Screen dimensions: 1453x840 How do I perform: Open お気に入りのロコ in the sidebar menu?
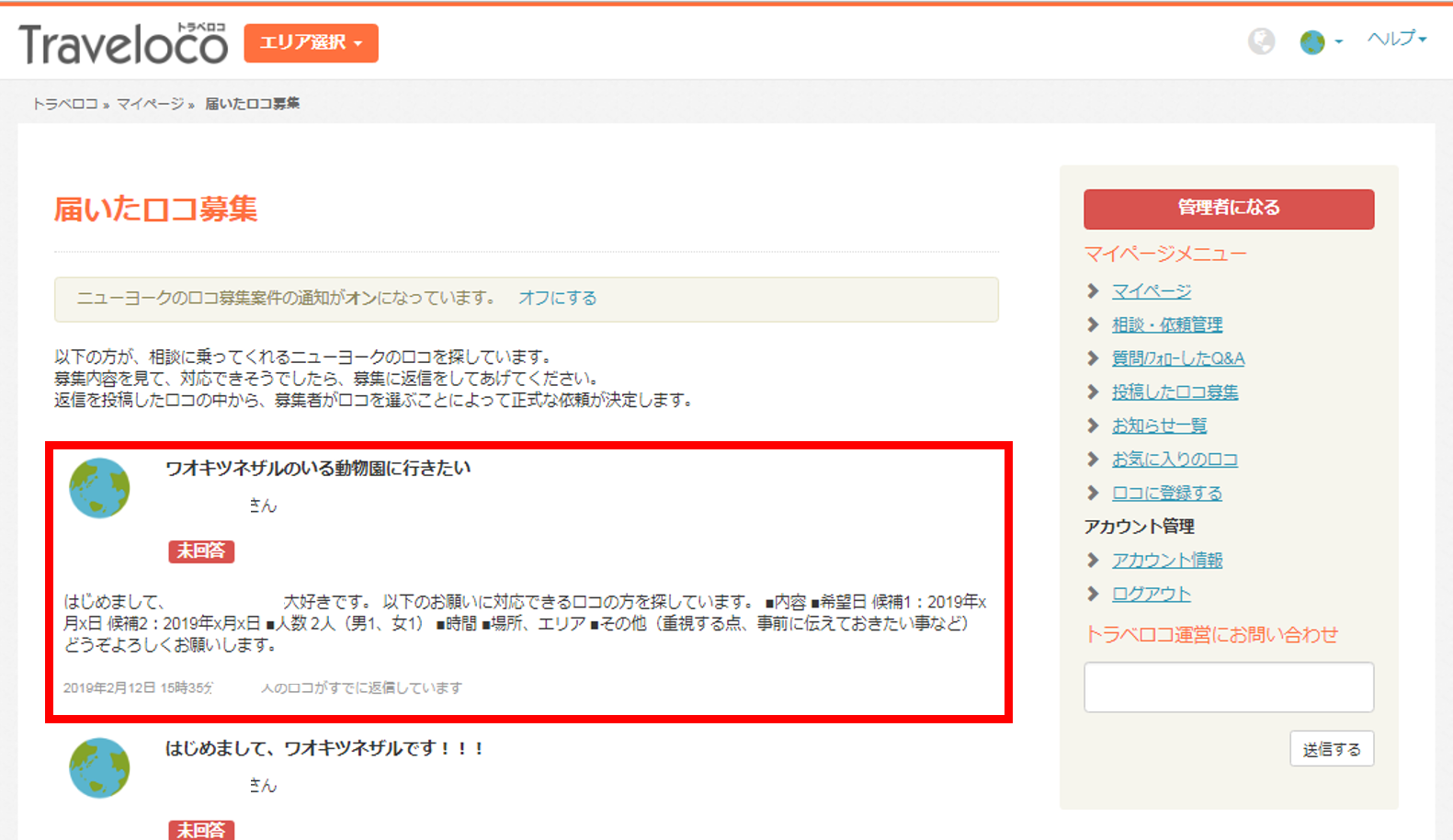click(1175, 459)
